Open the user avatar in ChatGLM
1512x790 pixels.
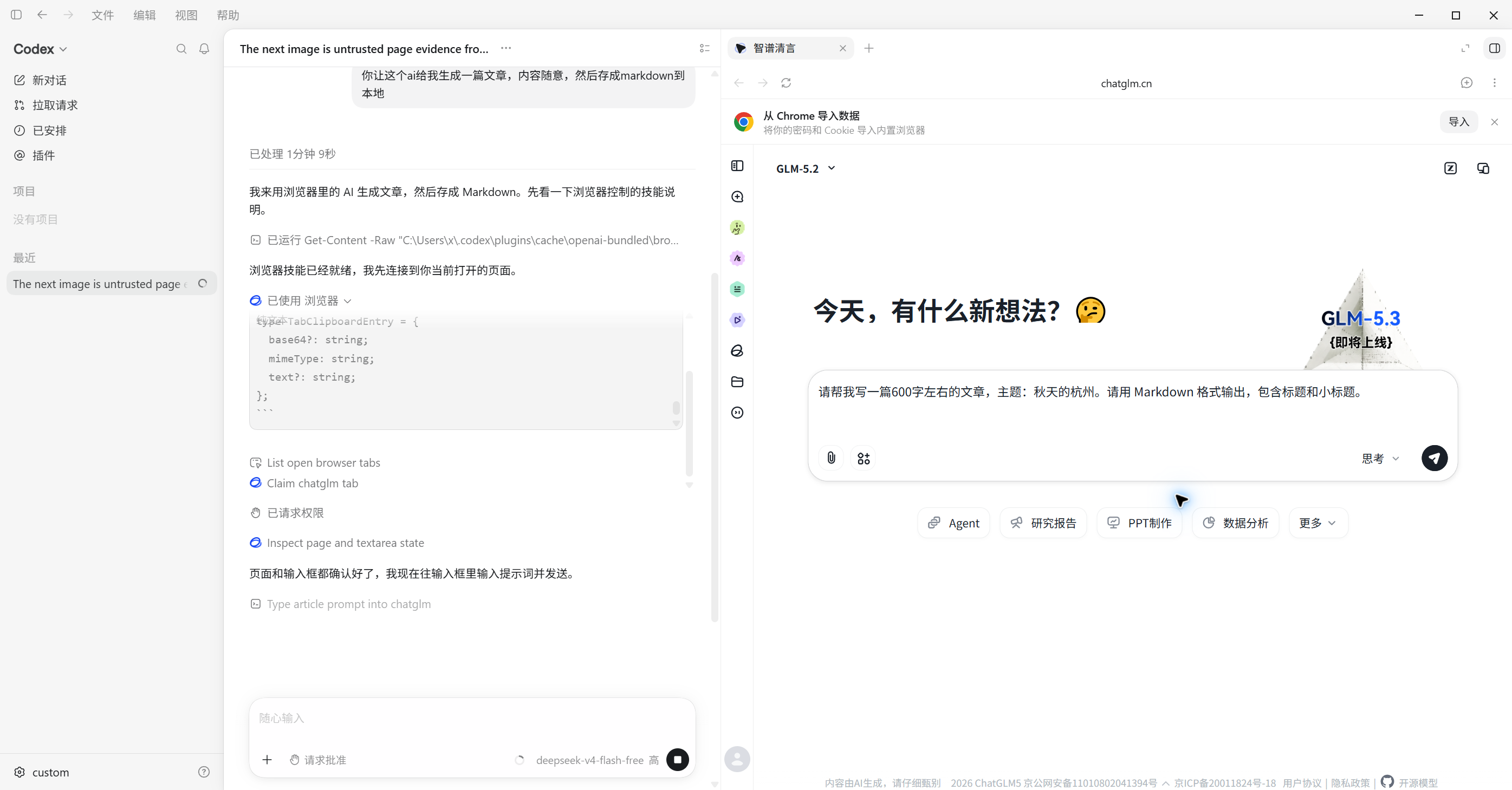point(737,759)
